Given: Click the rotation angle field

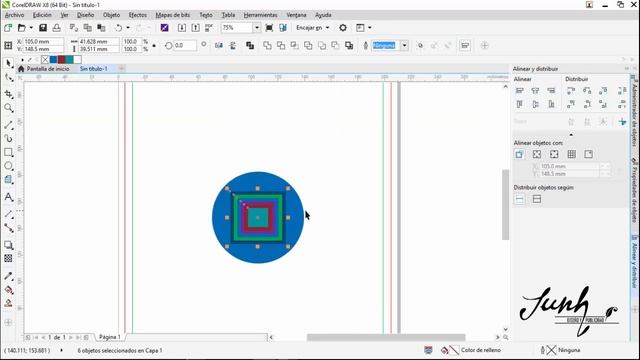Looking at the screenshot, I should pyautogui.click(x=185, y=45).
